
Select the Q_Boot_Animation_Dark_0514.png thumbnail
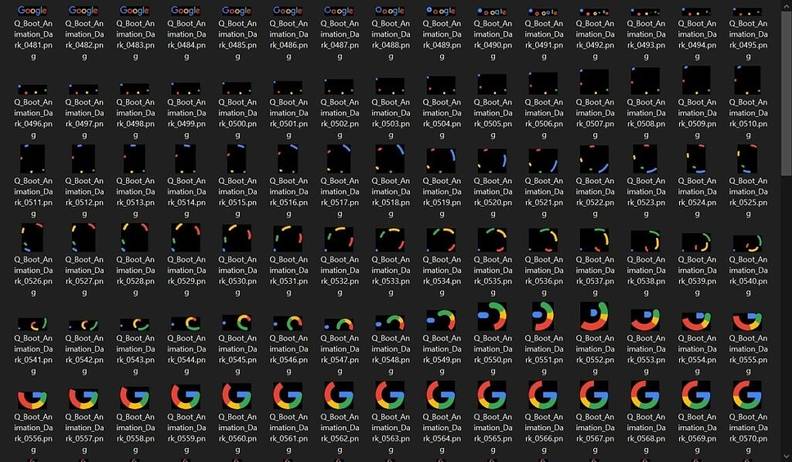(186, 159)
